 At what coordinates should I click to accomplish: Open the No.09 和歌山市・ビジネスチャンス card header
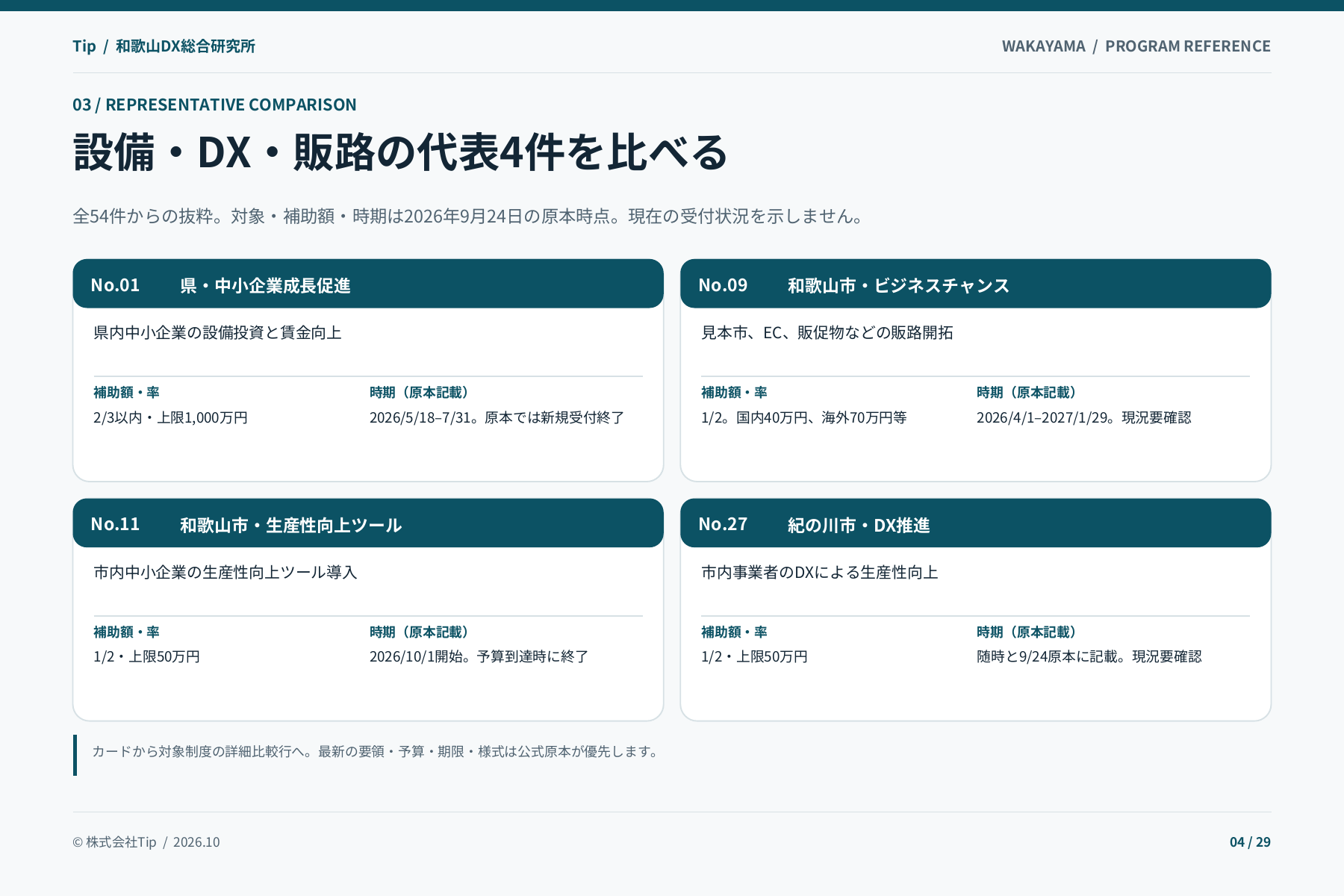tap(975, 284)
